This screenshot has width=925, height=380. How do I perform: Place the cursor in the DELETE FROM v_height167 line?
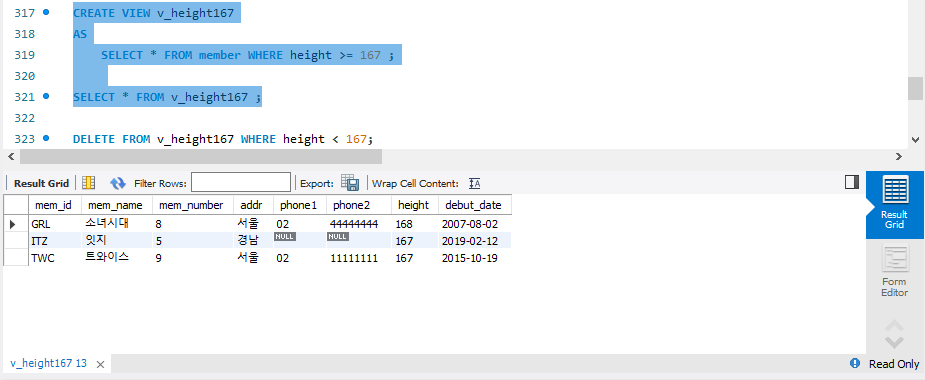tap(223, 139)
